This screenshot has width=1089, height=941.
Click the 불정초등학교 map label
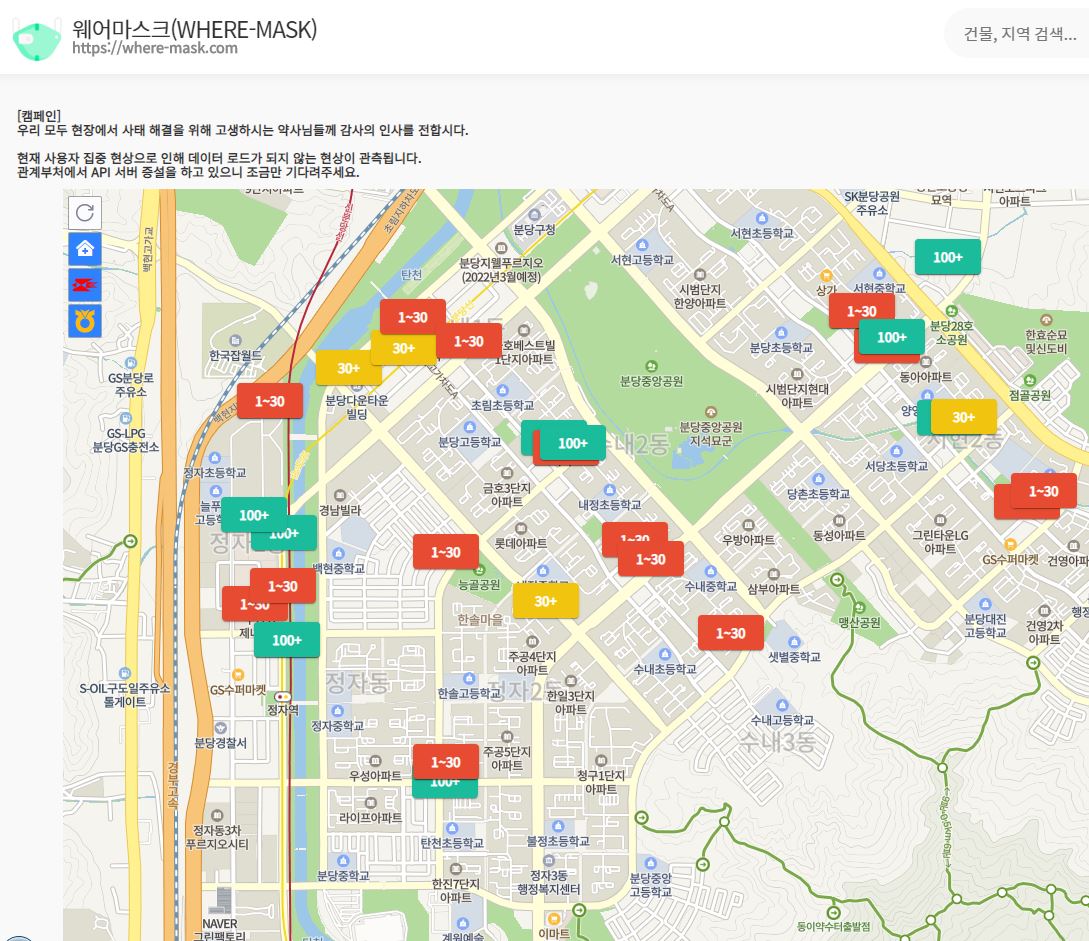coord(558,841)
